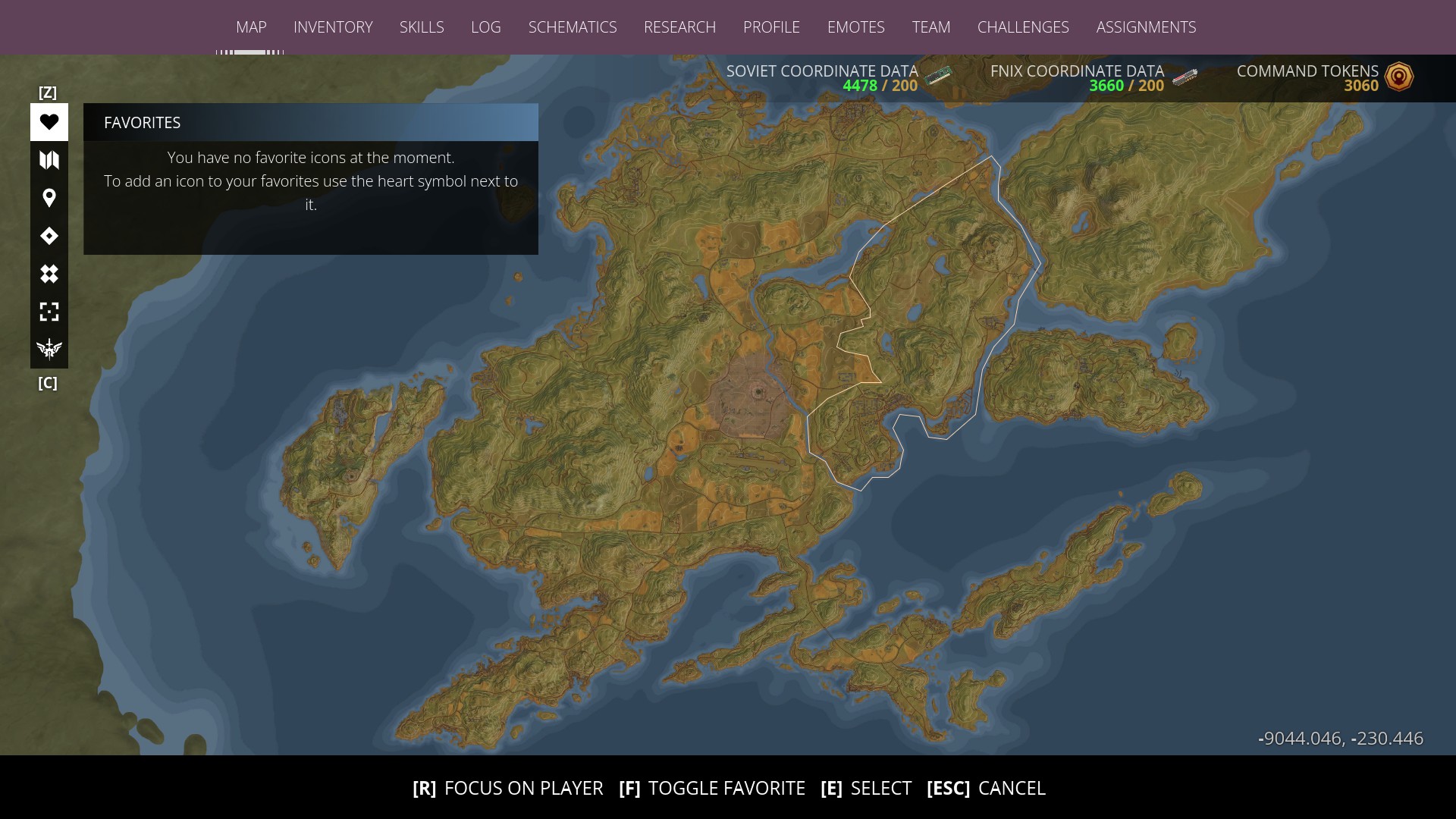Open the CHALLENGES tab
Viewport: 1456px width, 819px height.
click(x=1023, y=27)
